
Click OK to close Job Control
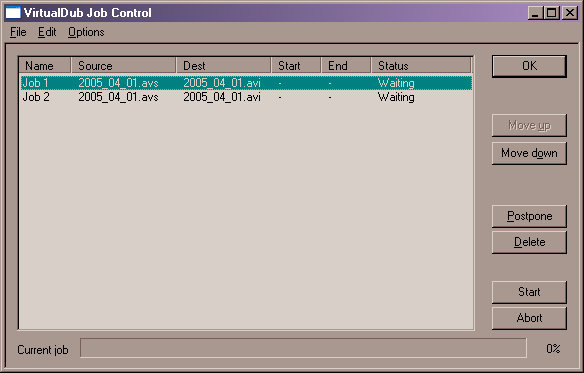click(529, 66)
